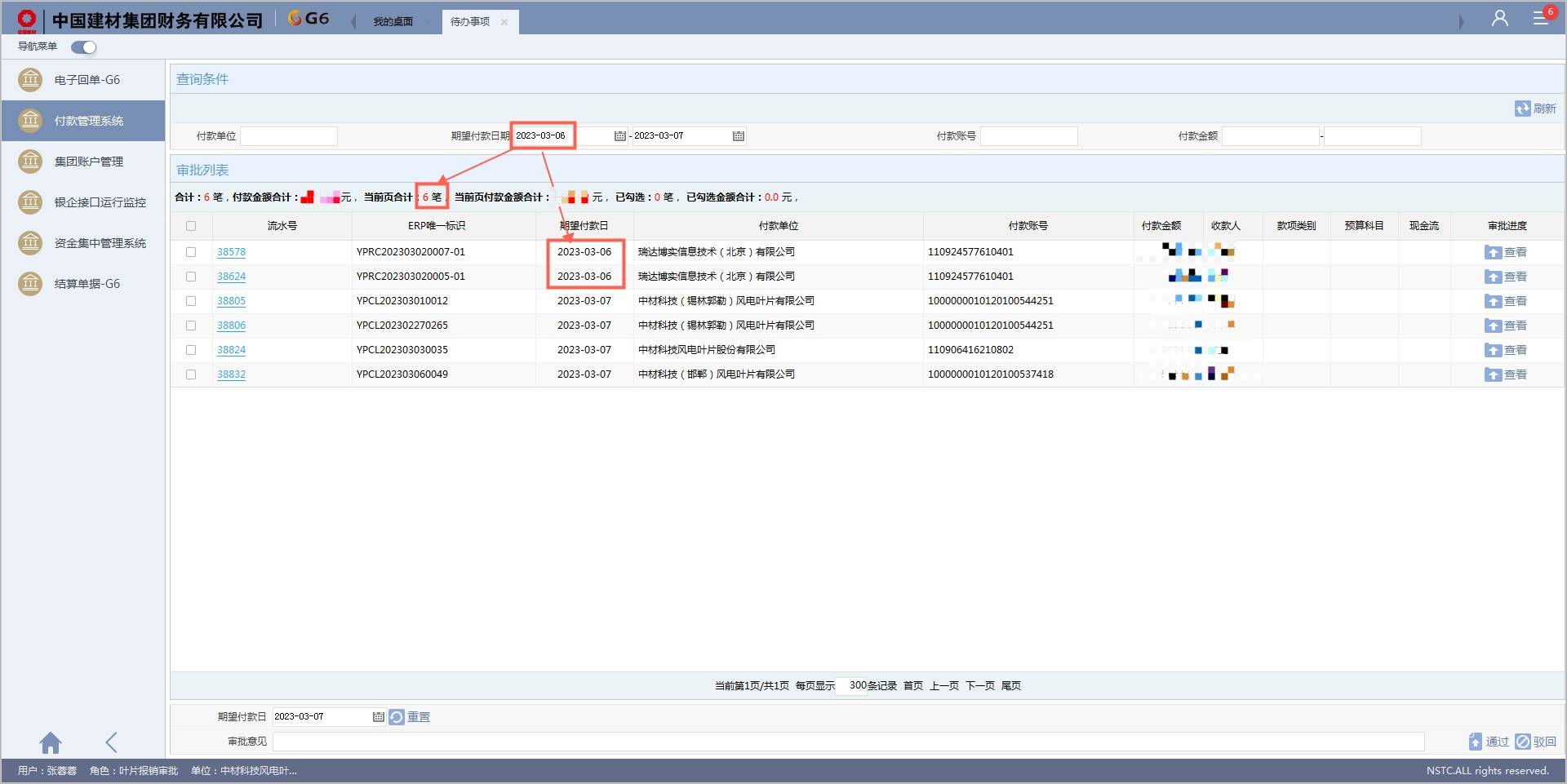Viewport: 1567px width, 784px height.
Task: Collapse the sidebar with the left chevron
Action: pyautogui.click(x=112, y=742)
